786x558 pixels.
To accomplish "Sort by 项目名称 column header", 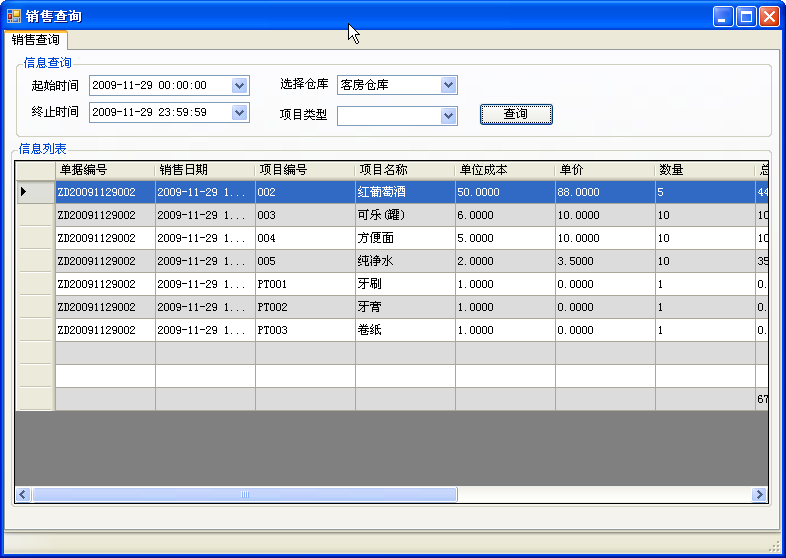I will (405, 170).
